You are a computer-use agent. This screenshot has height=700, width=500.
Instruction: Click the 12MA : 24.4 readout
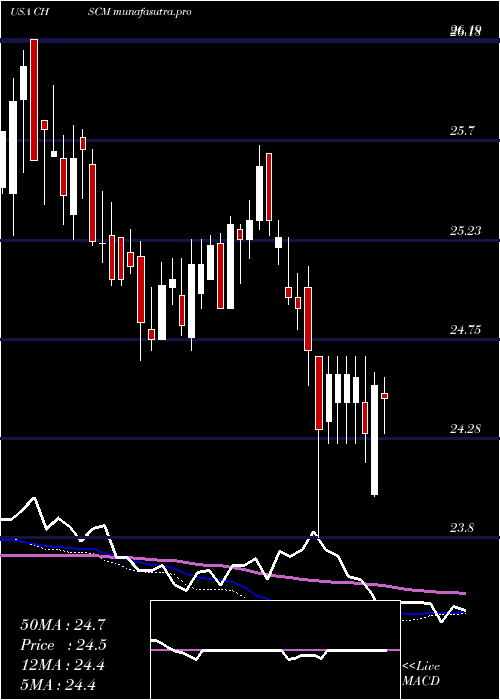click(63, 665)
